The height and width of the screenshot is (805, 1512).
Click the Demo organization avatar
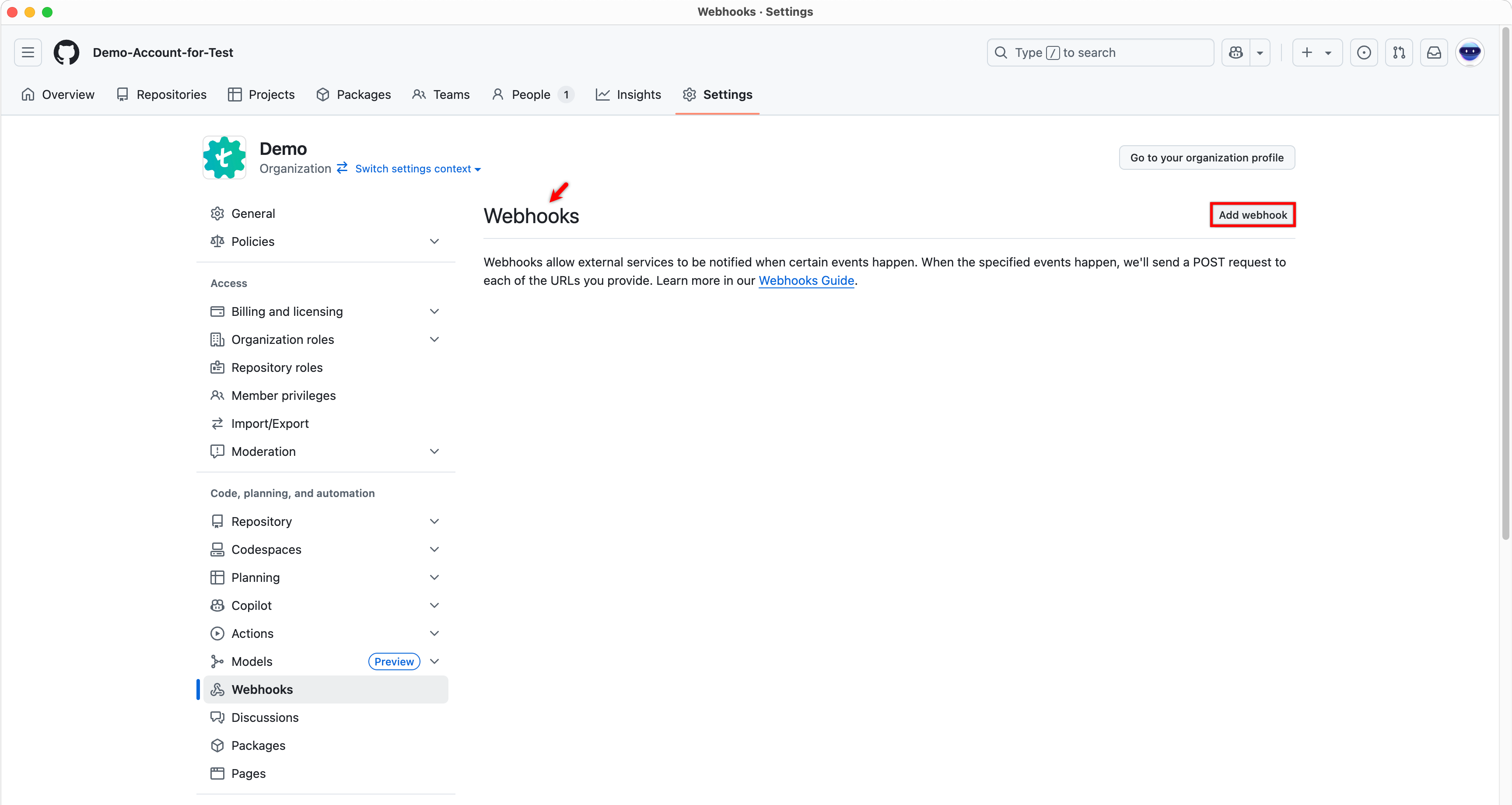pos(224,157)
